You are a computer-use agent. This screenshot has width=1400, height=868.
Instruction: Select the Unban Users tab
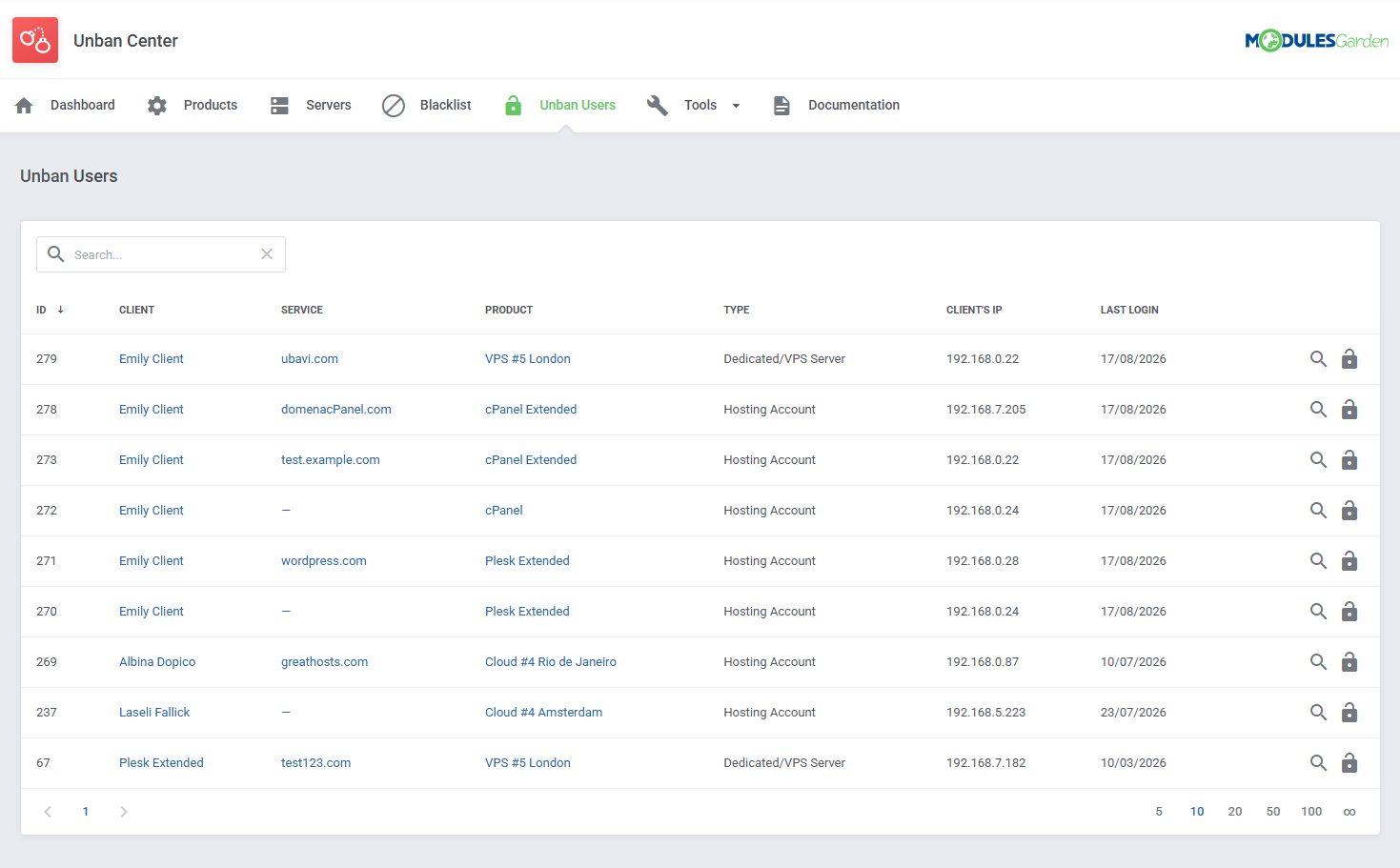[x=559, y=105]
